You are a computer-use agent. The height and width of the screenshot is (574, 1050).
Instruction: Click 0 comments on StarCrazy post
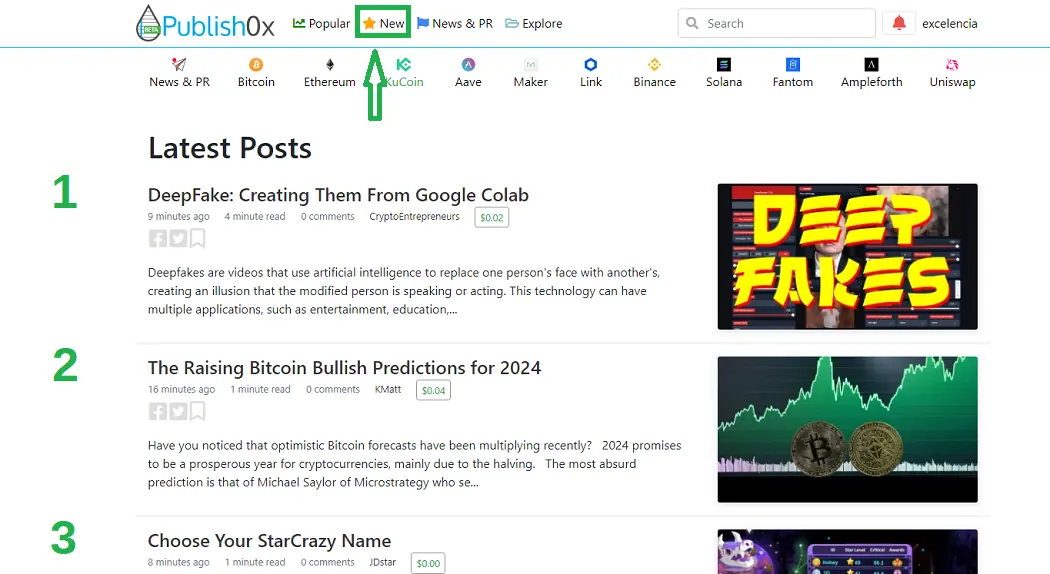[327, 562]
